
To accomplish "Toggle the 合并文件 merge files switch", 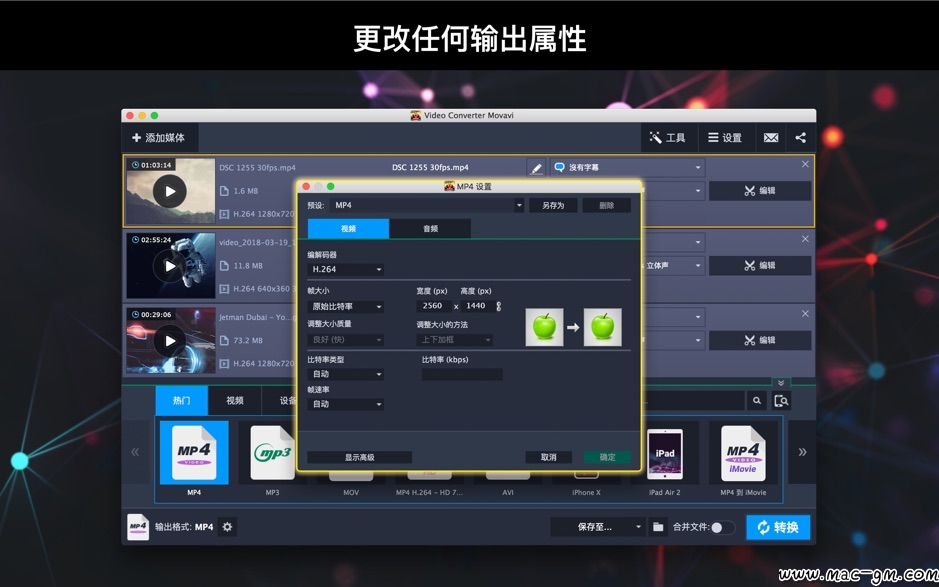I will (722, 528).
